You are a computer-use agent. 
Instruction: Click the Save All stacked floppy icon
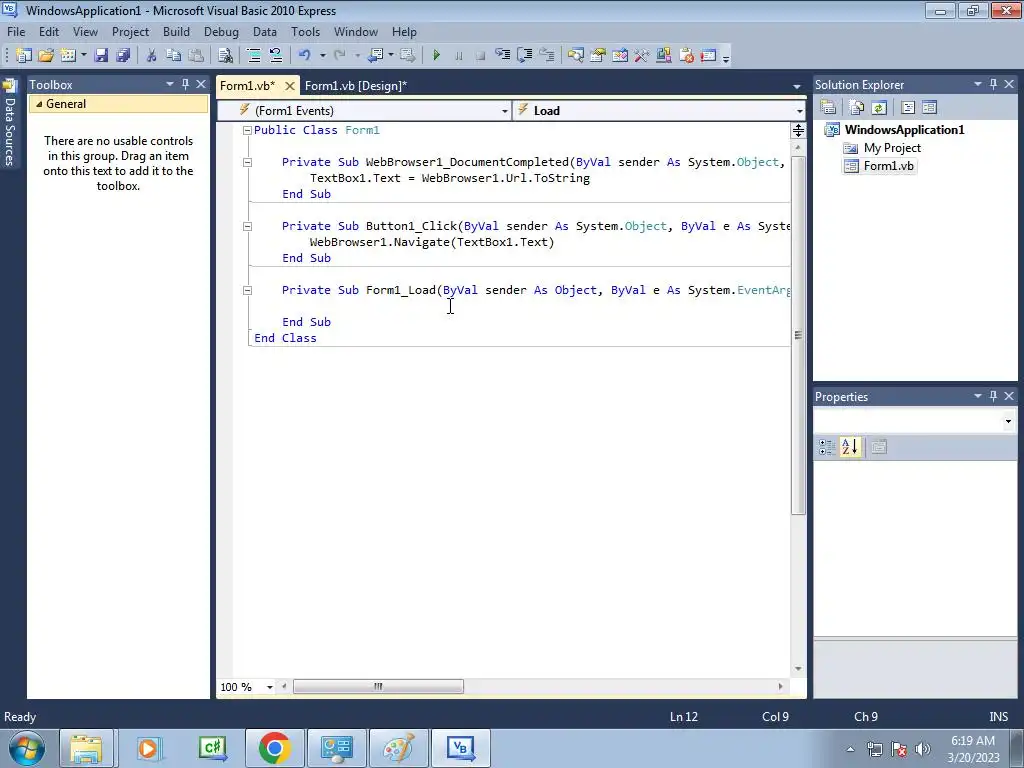tap(123, 56)
